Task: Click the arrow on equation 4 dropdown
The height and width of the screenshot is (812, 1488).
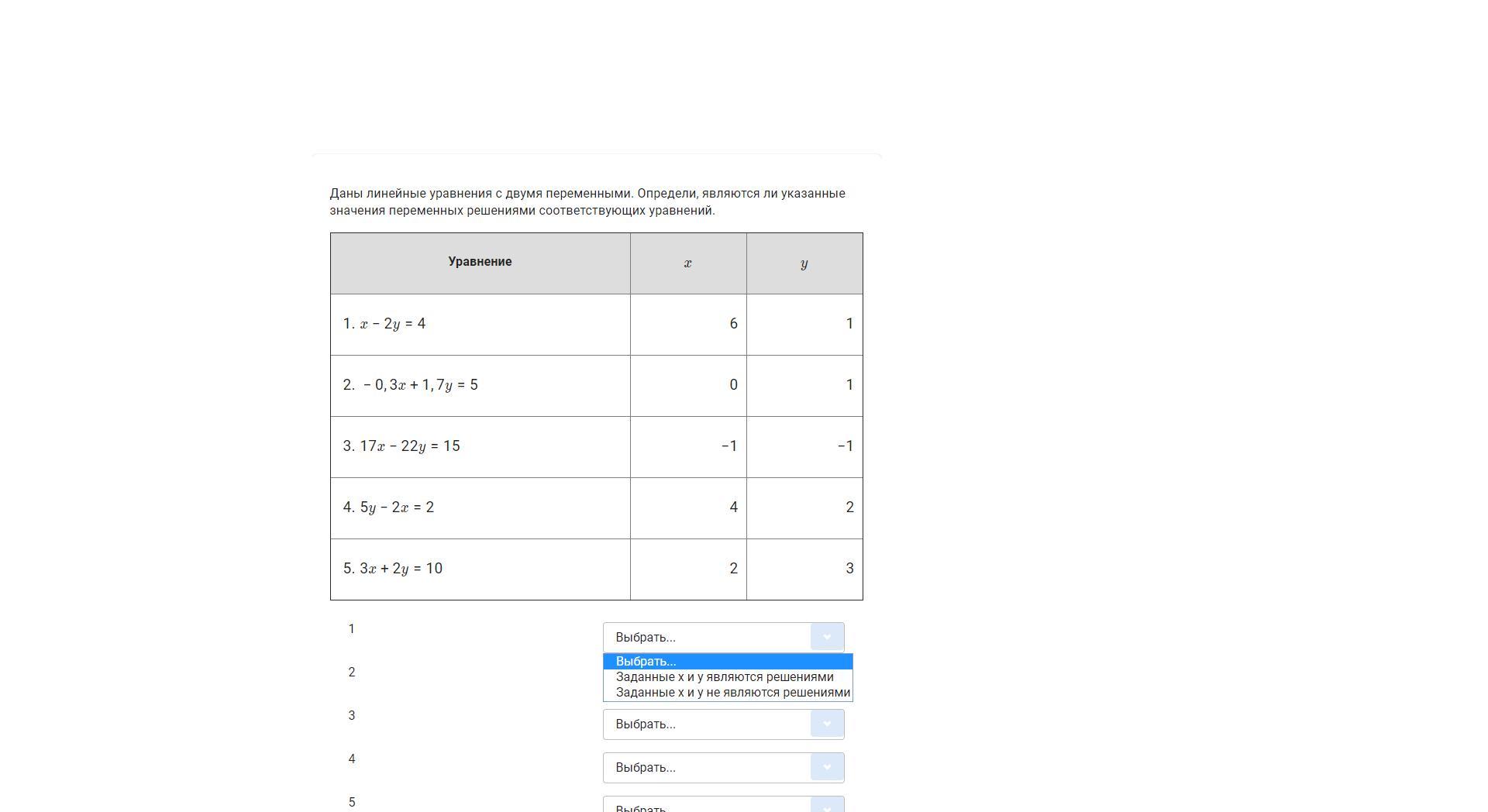Action: (827, 767)
